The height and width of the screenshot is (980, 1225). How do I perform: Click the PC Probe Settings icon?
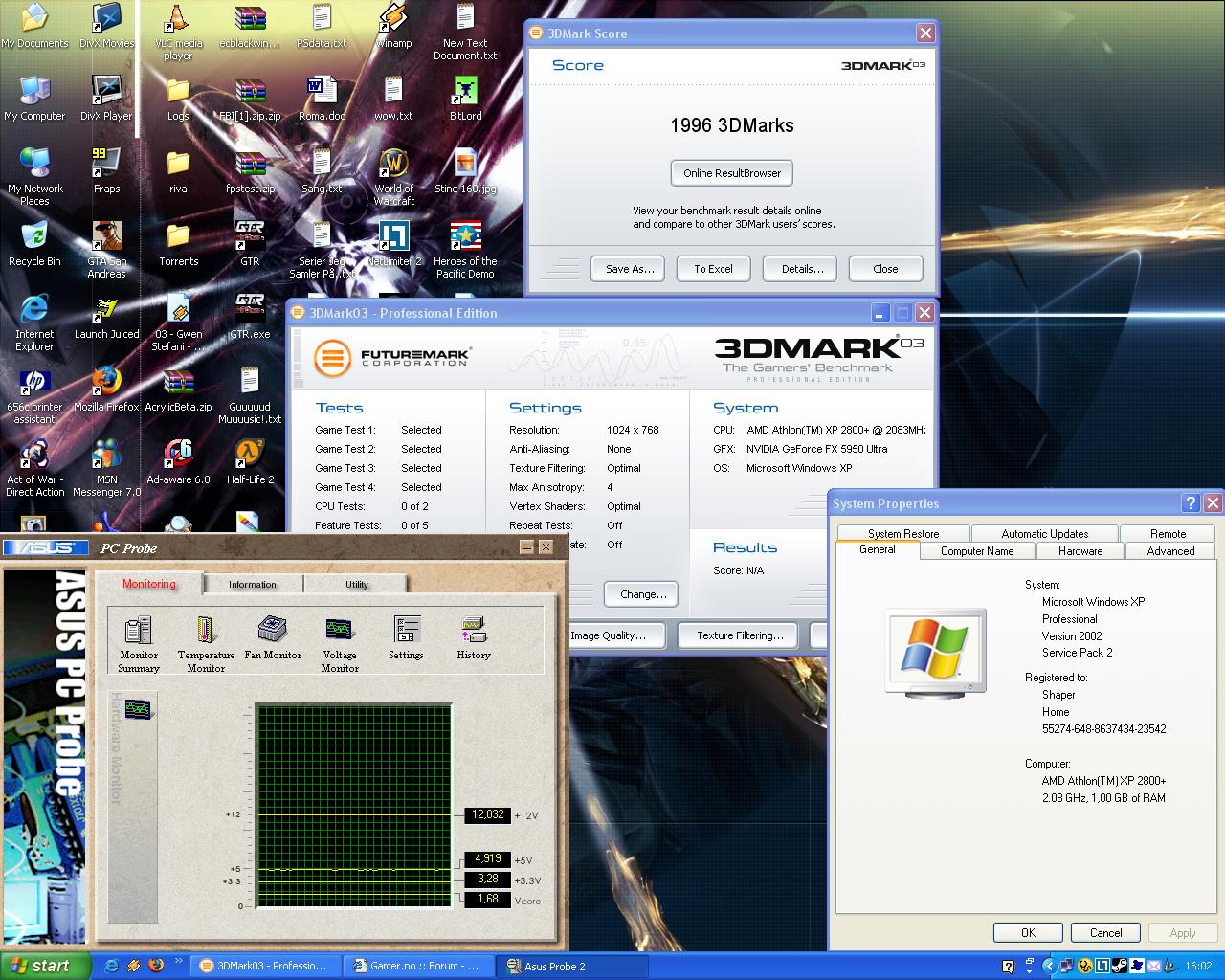pyautogui.click(x=406, y=631)
